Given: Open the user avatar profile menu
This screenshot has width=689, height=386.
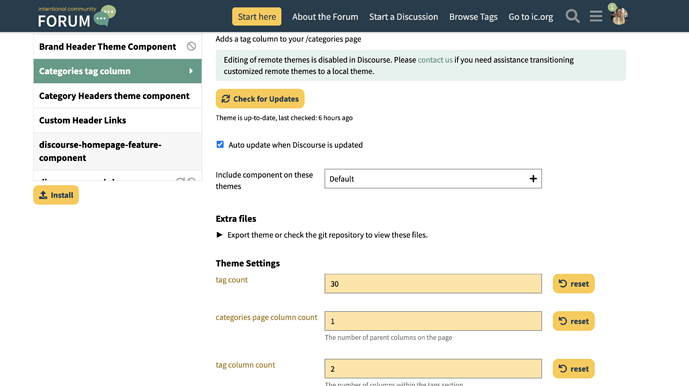Looking at the screenshot, I should click(619, 16).
